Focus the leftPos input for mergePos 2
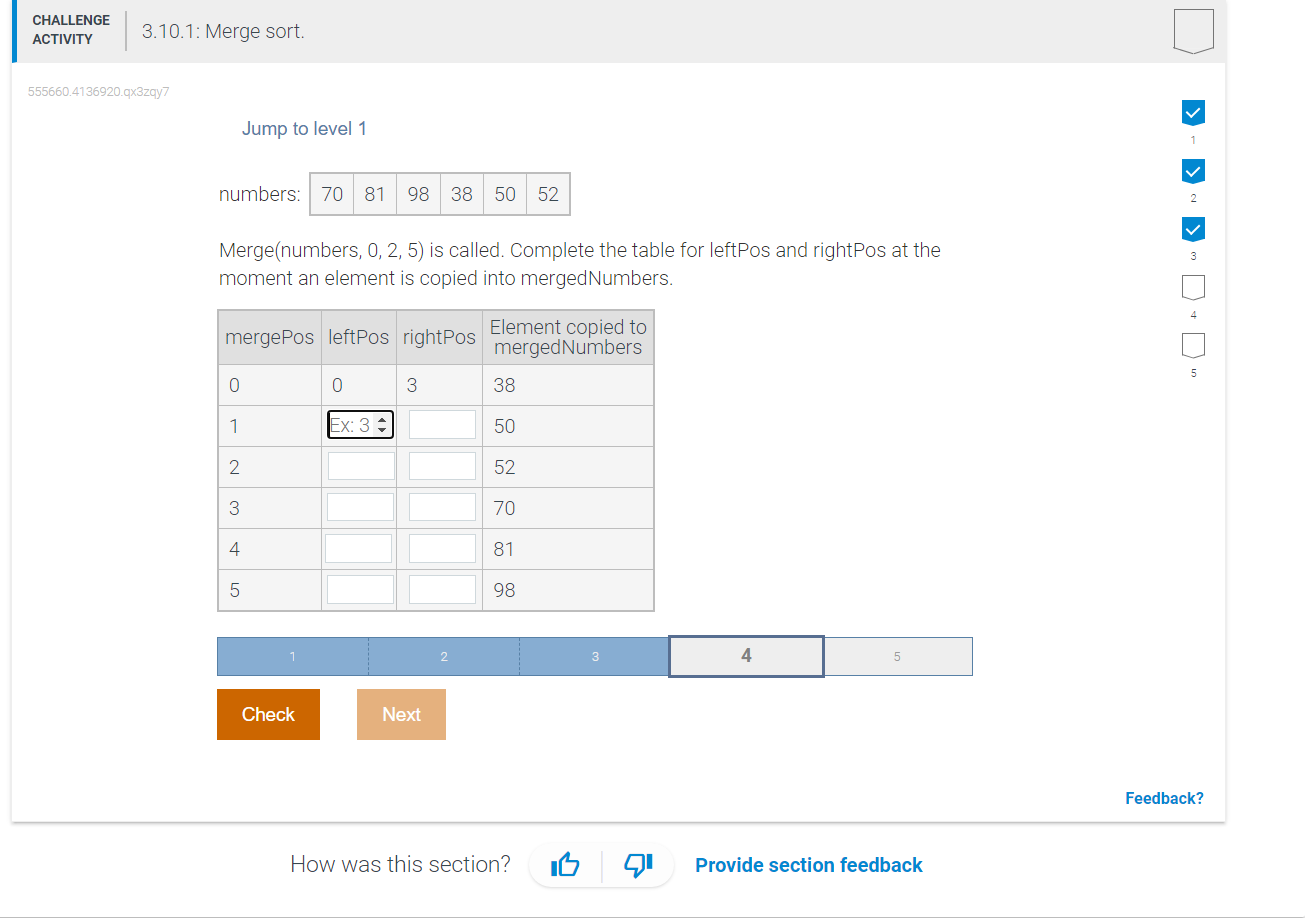This screenshot has height=918, width=1305. click(x=360, y=466)
